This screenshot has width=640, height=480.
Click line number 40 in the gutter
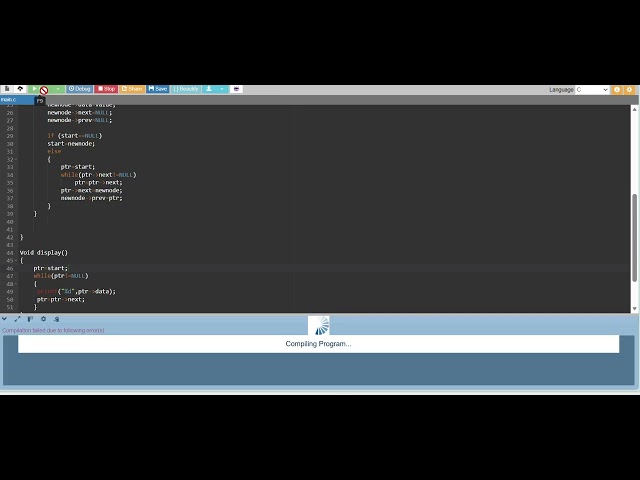[x=10, y=222]
